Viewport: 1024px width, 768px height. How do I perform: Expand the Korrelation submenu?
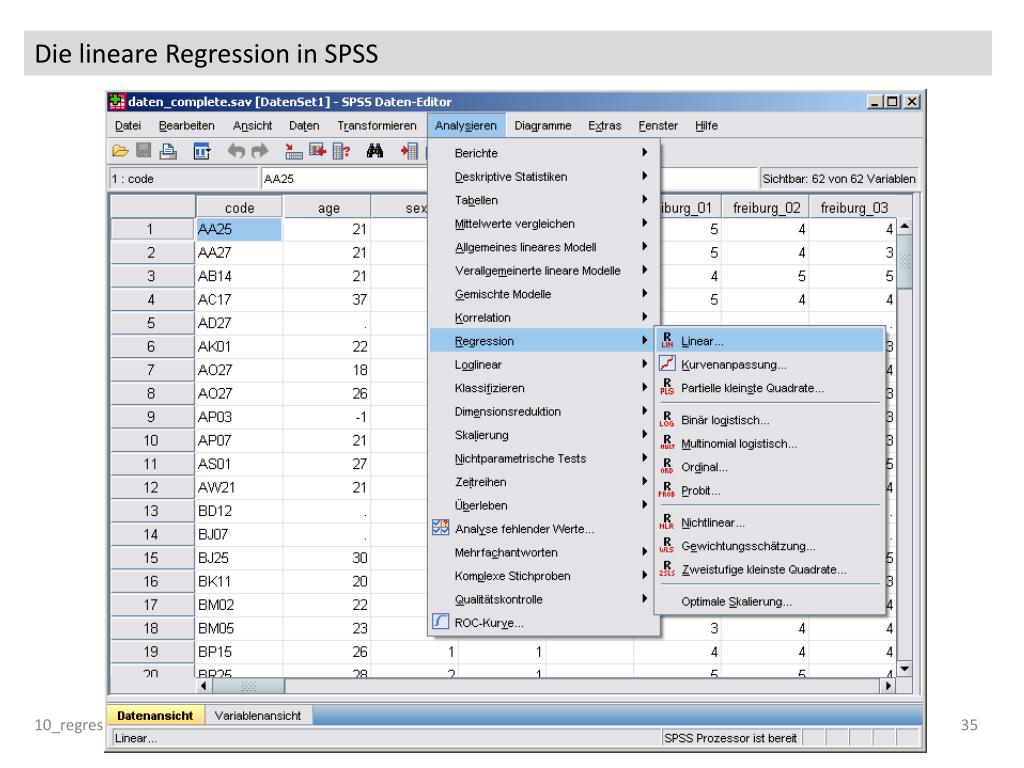(x=543, y=317)
